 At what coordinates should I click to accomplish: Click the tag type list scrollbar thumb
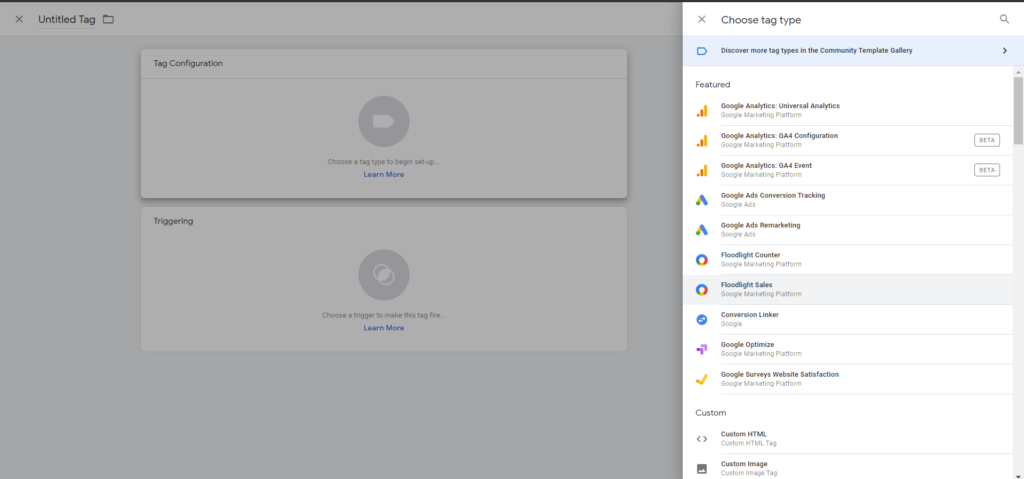point(1018,110)
